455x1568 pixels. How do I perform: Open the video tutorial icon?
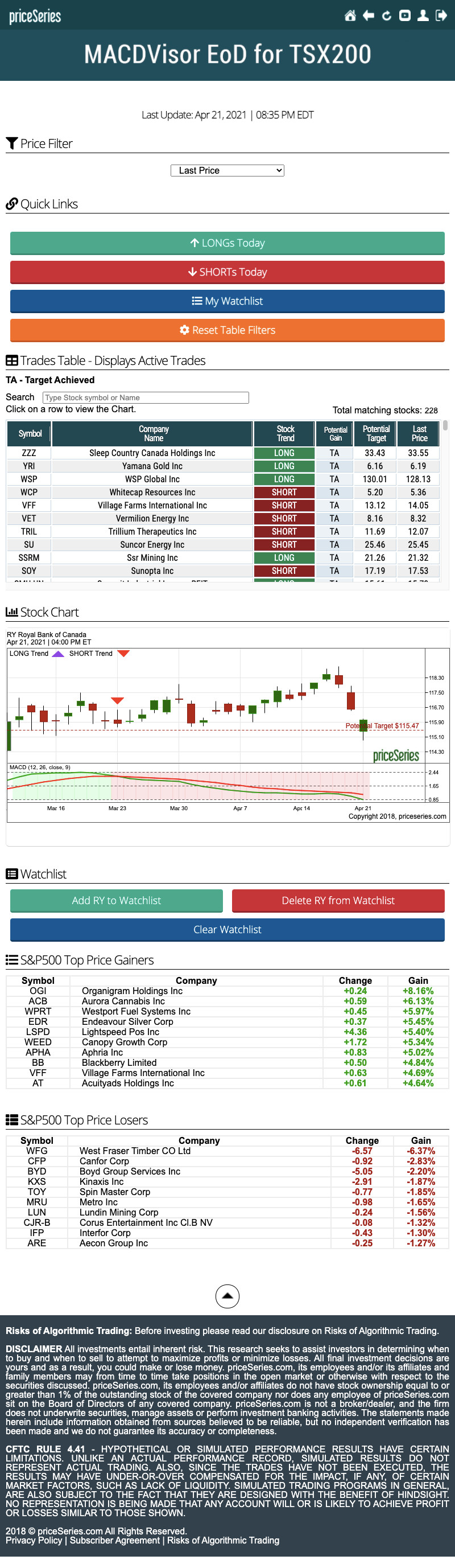(404, 16)
